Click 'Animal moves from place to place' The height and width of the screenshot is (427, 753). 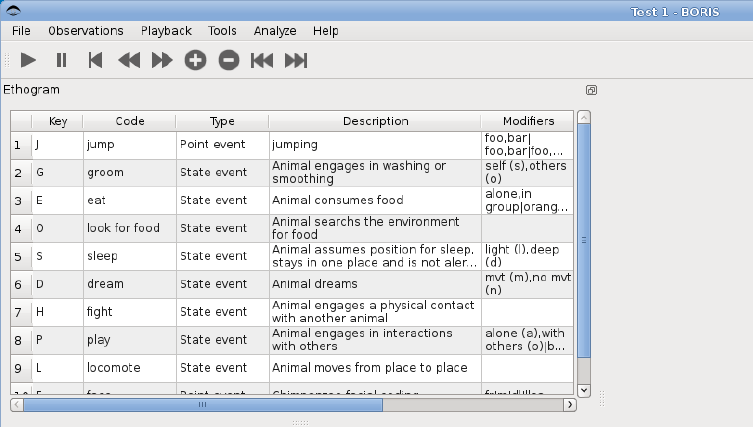[x=376, y=368]
